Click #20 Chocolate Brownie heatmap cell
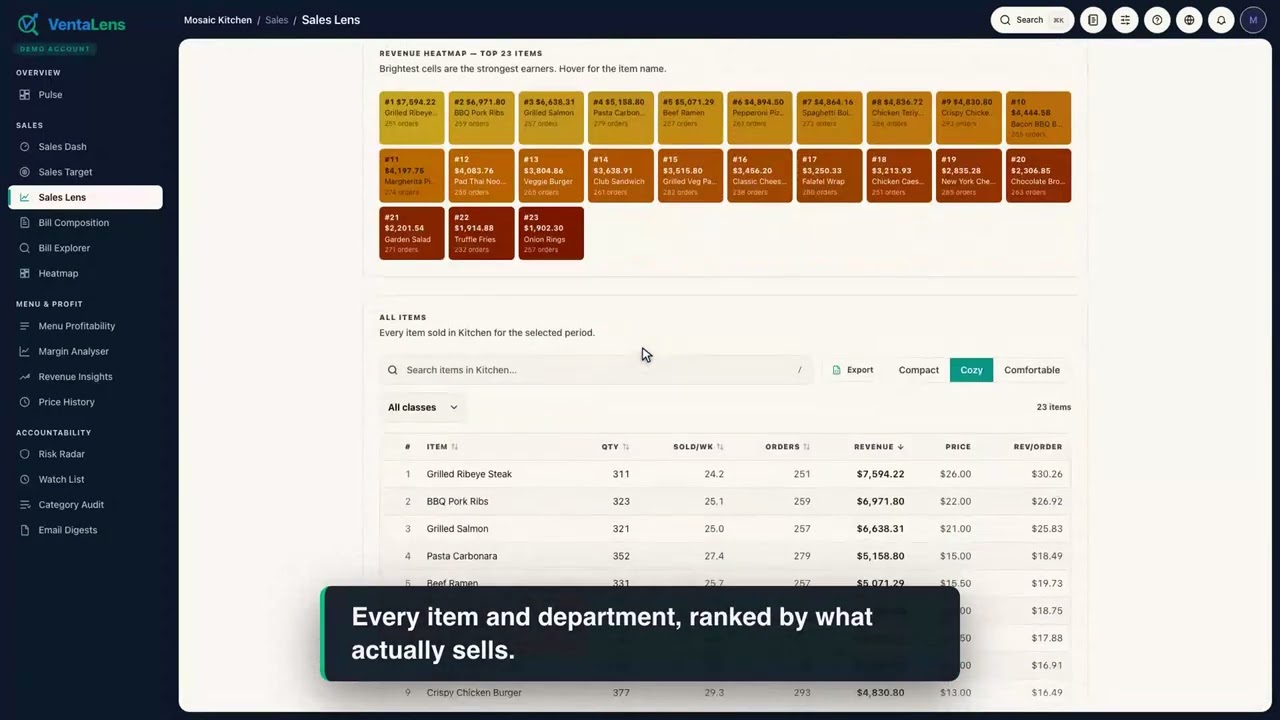 1038,176
